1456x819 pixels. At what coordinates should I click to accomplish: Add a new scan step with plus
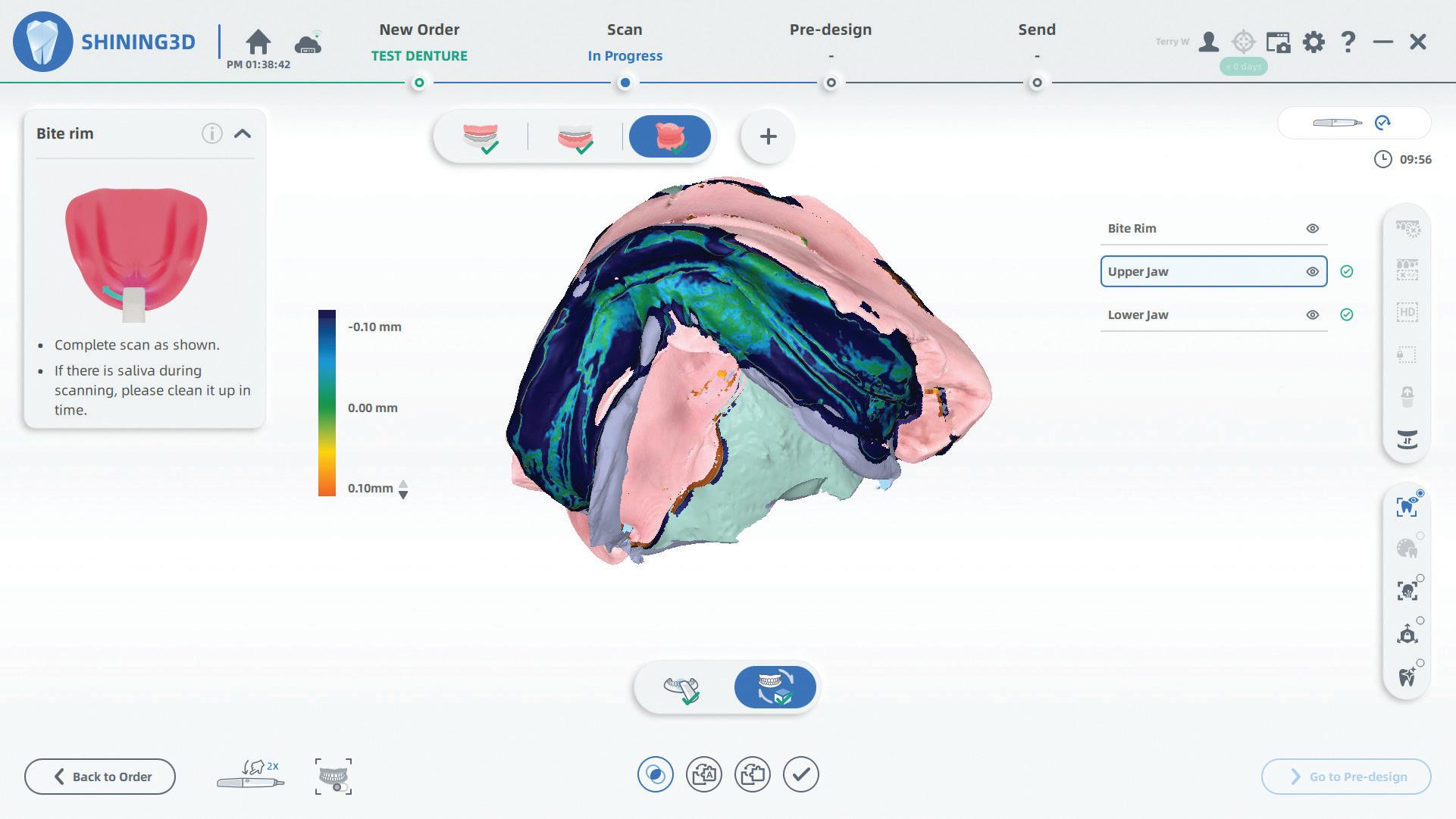[768, 137]
